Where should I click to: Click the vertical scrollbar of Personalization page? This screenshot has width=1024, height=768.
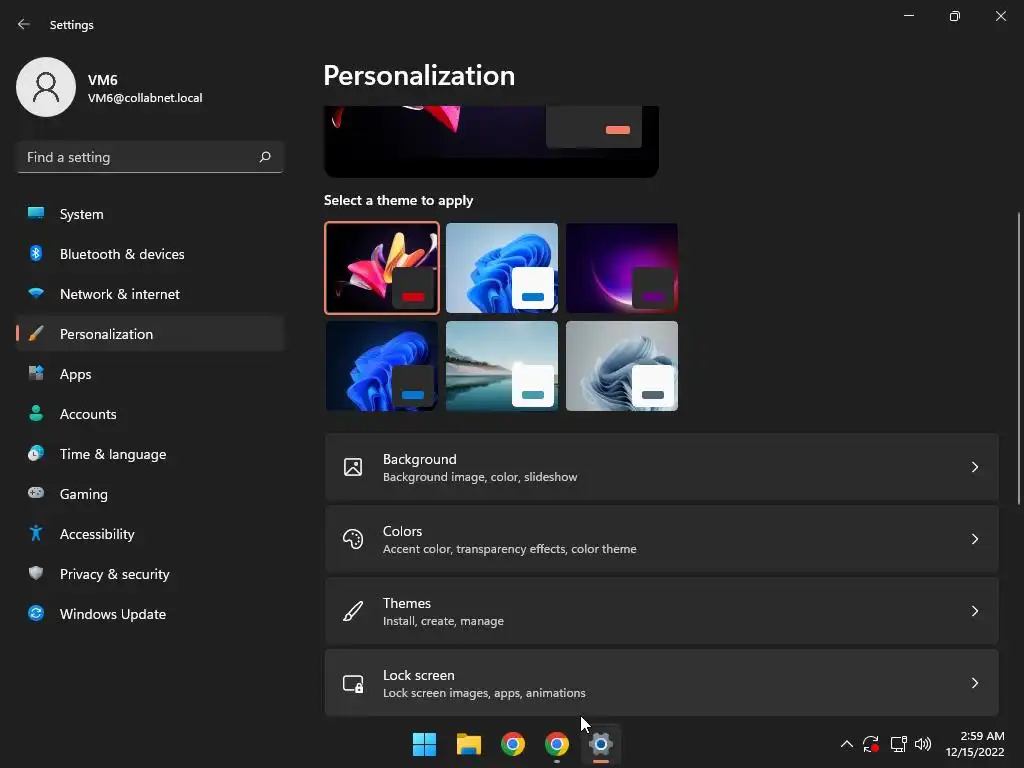pos(1018,358)
